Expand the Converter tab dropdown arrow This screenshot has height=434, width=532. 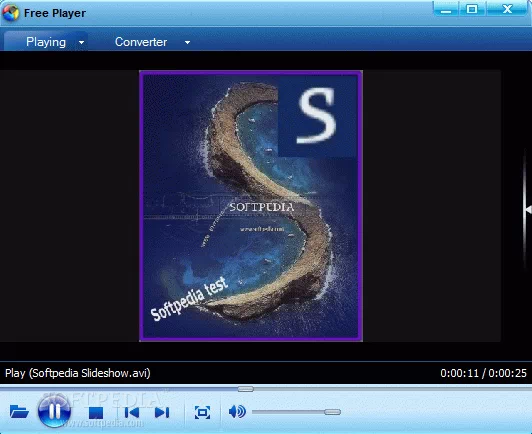pyautogui.click(x=187, y=43)
